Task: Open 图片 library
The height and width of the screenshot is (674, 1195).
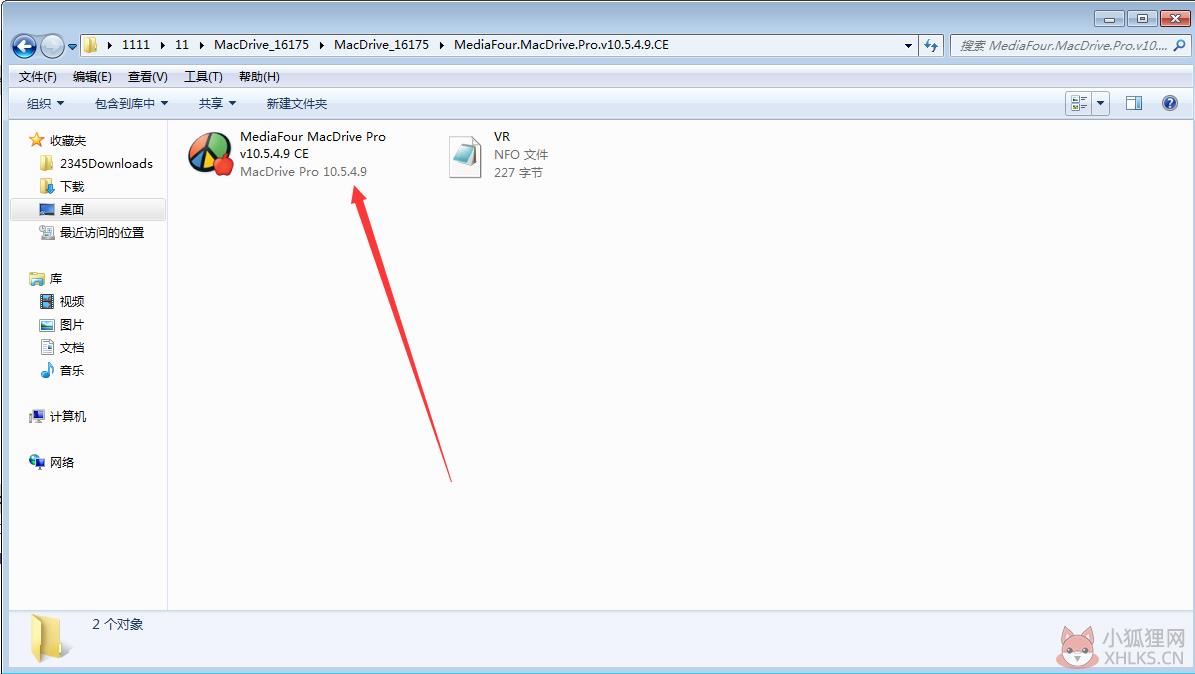Action: tap(72, 324)
